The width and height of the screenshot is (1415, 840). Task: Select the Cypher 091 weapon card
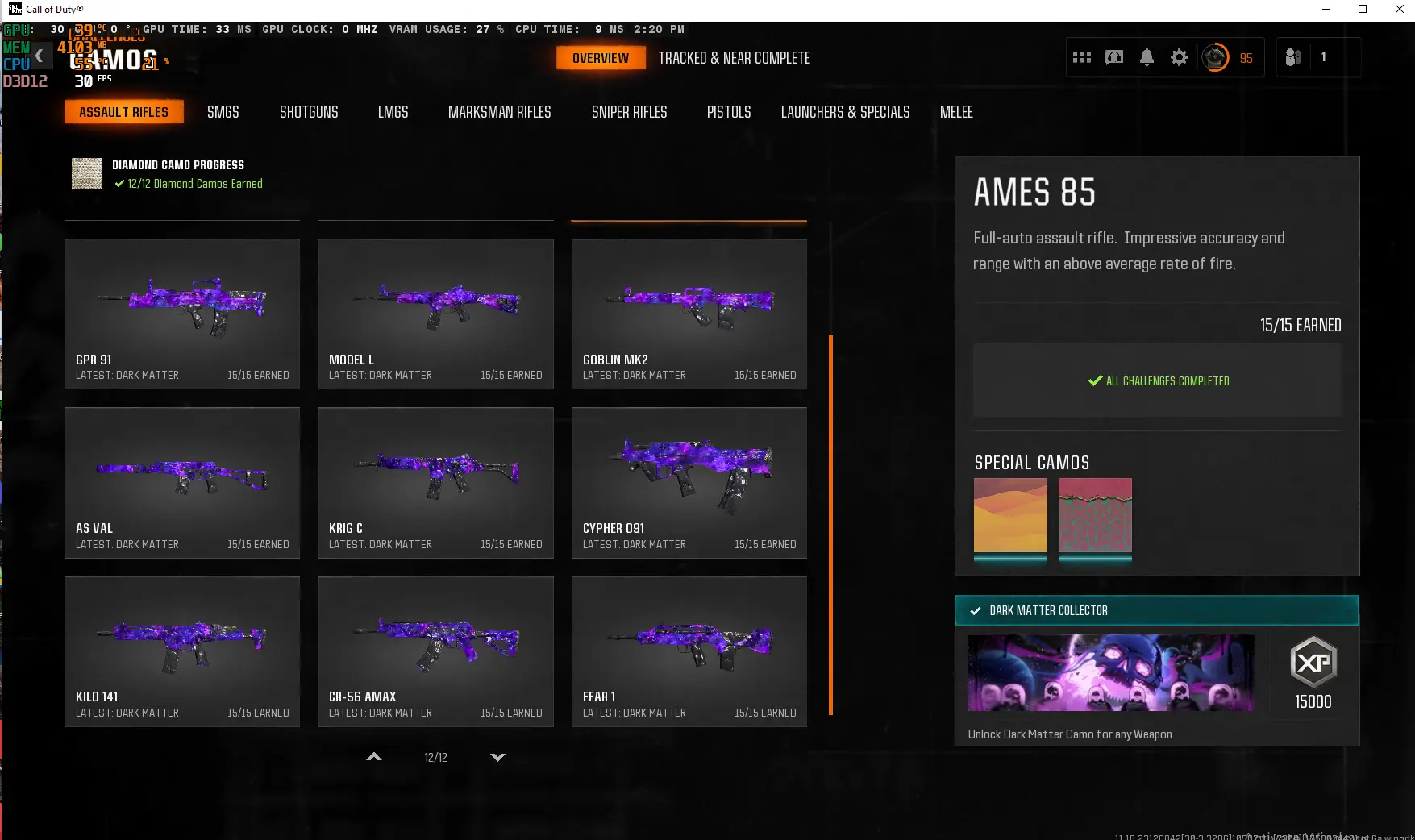coord(689,482)
